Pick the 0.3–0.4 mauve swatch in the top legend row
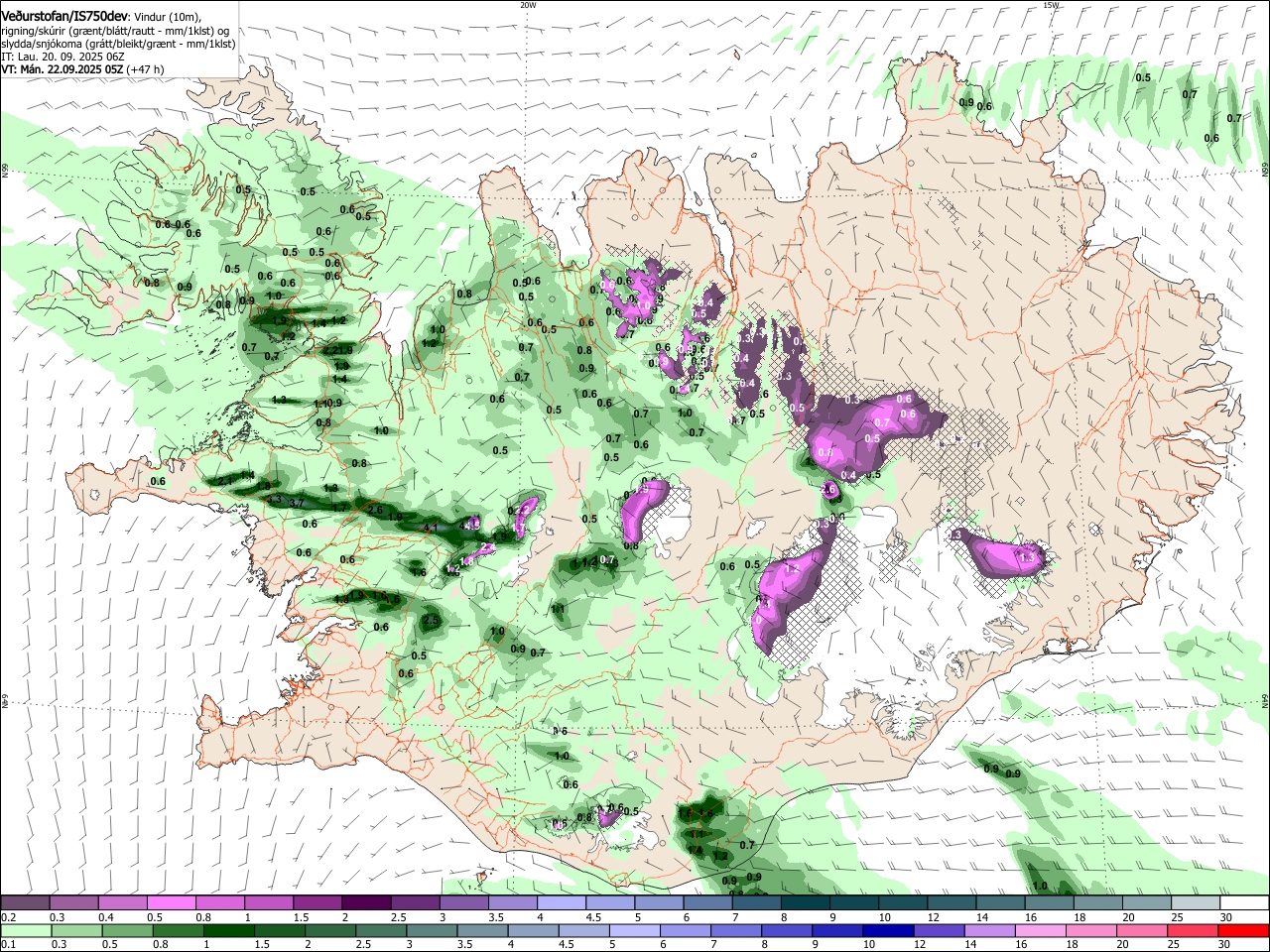1270x952 pixels. click(73, 902)
